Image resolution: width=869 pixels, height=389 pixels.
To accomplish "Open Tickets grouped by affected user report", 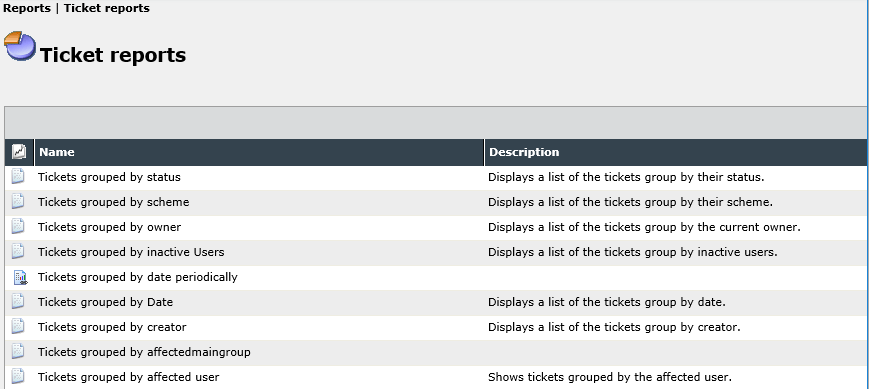I will (x=129, y=377).
